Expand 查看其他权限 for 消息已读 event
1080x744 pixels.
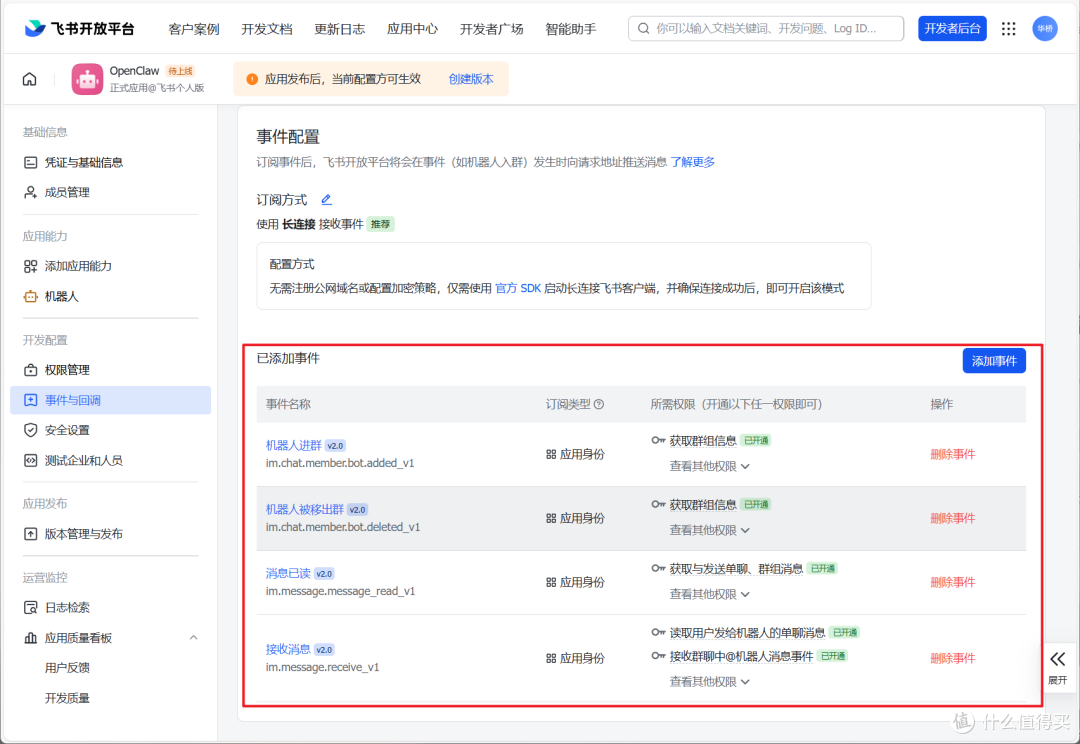coord(709,595)
